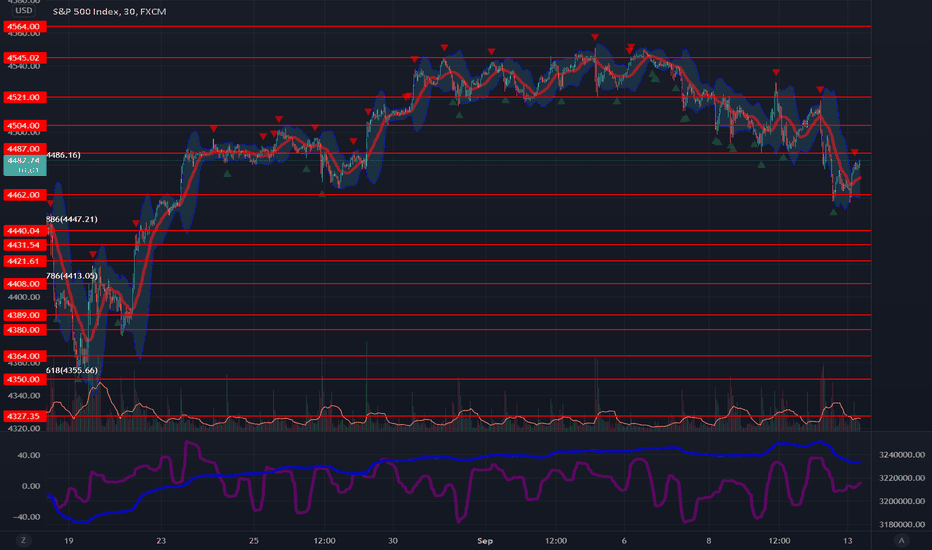Screen dimensions: 932x550
Task: Click the 3220000.00 indicator scale value
Action: (x=902, y=477)
